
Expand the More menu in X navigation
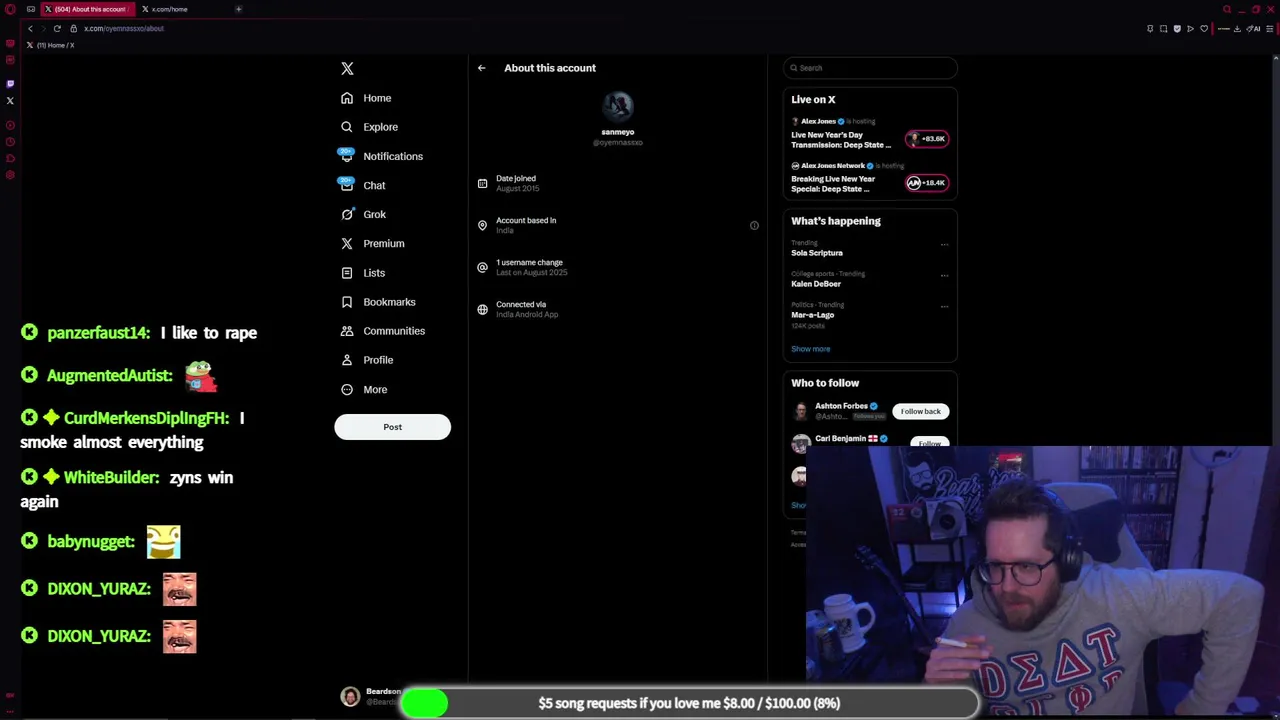click(363, 389)
